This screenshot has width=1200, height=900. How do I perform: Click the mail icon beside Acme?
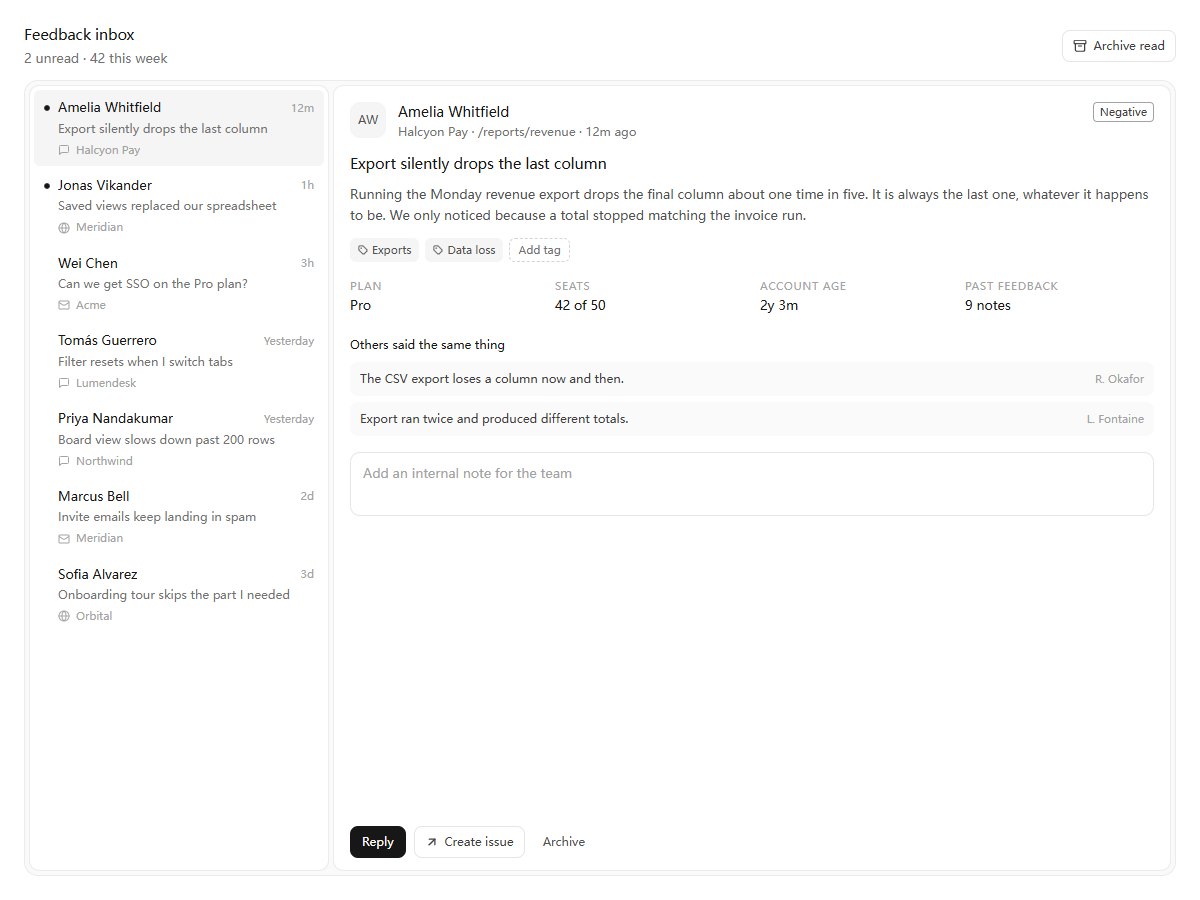[x=64, y=306]
